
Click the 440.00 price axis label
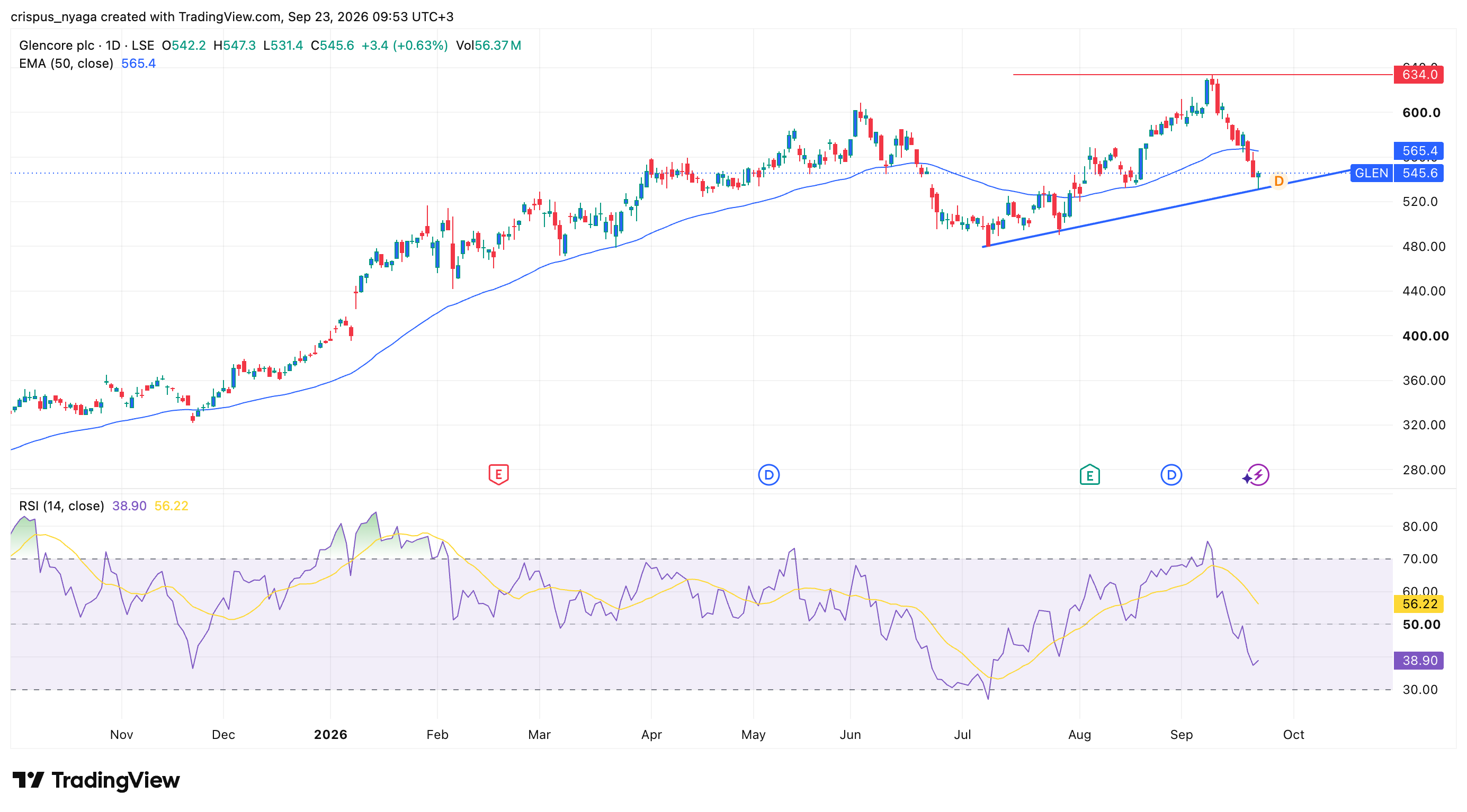click(1424, 291)
